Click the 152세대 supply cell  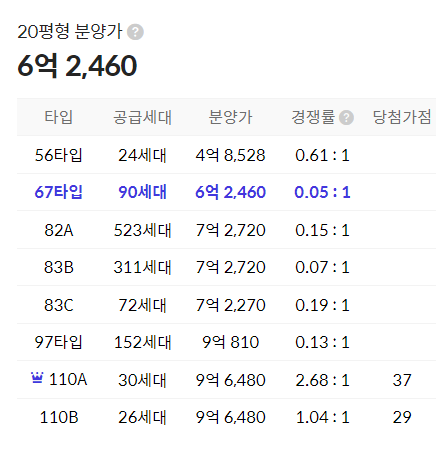tap(142, 342)
